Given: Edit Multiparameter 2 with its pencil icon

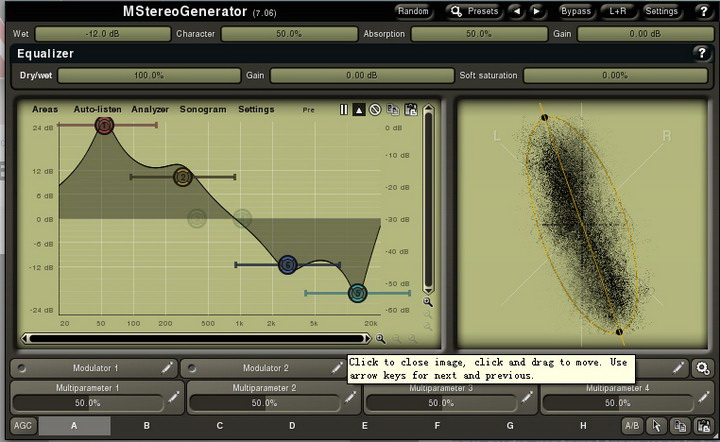Looking at the screenshot, I should coord(350,397).
